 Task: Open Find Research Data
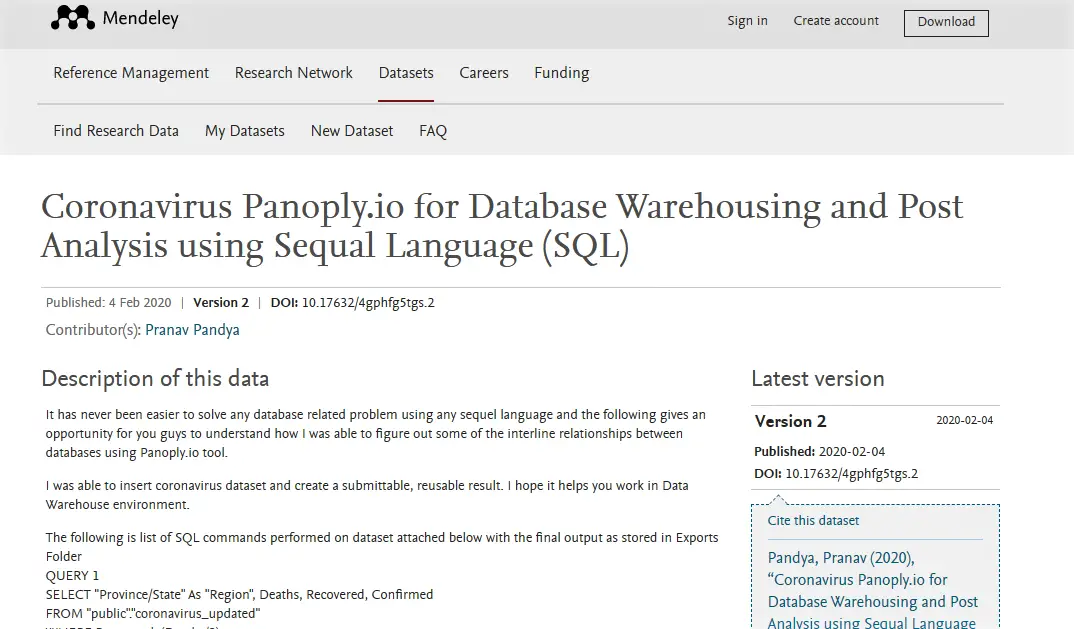point(116,131)
